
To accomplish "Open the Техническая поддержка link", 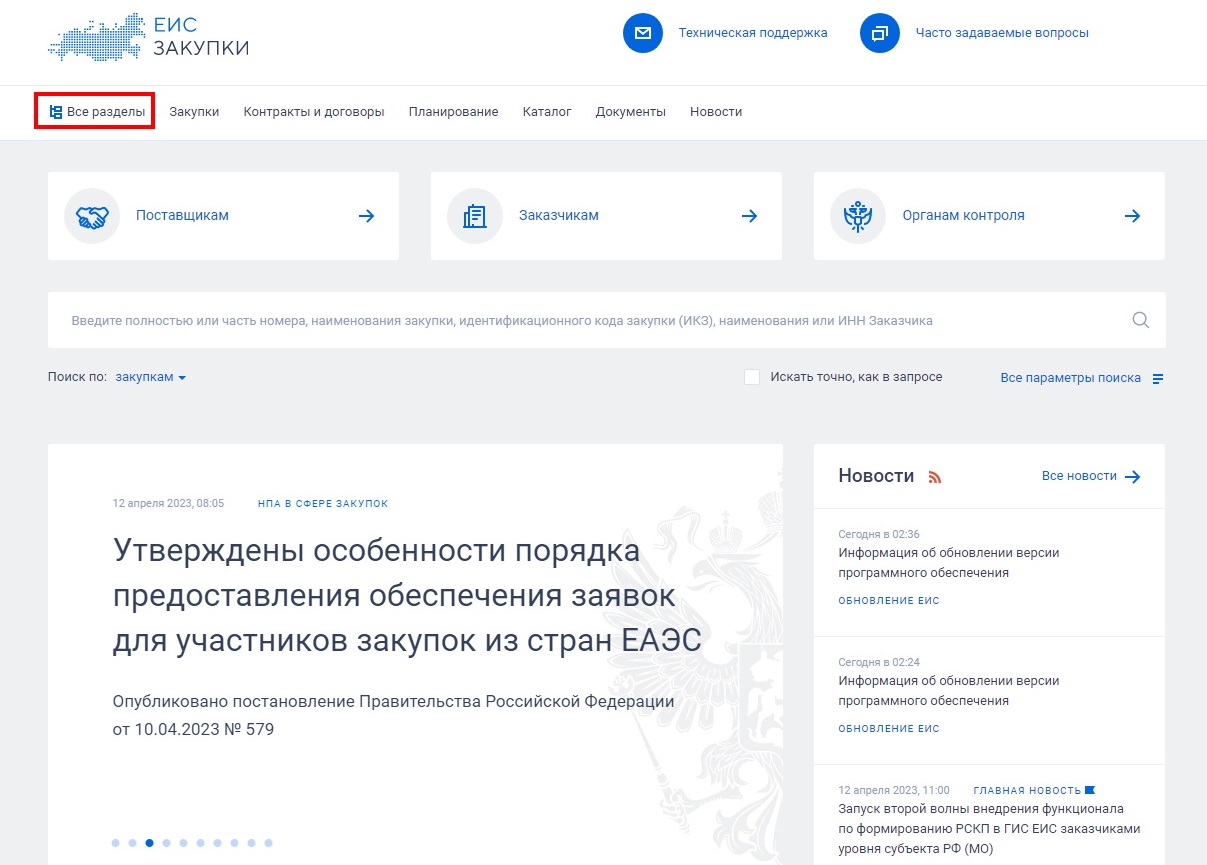I will point(753,33).
